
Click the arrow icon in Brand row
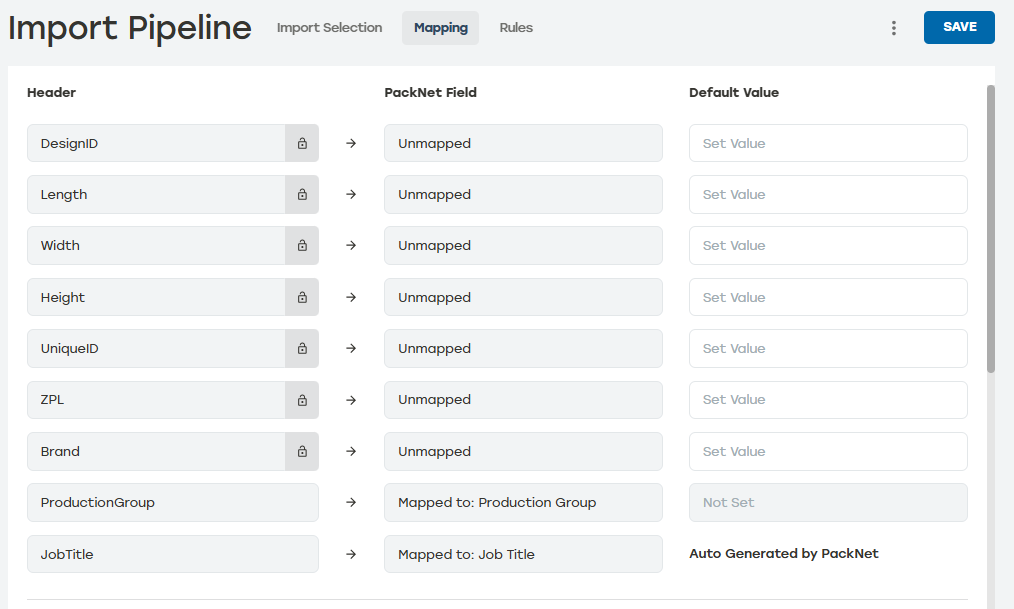[351, 451]
